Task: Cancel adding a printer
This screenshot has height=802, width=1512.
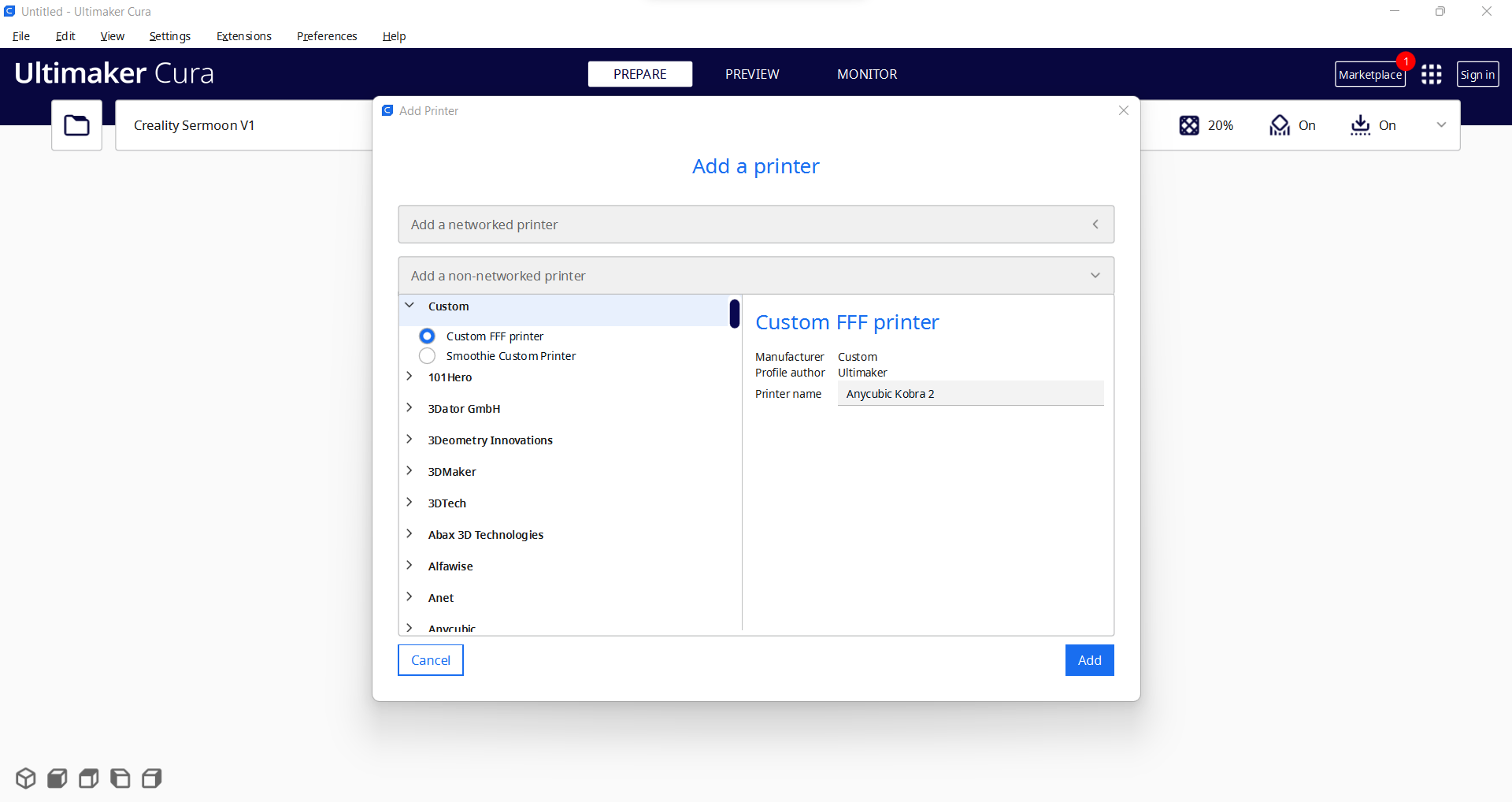Action: tap(431, 660)
